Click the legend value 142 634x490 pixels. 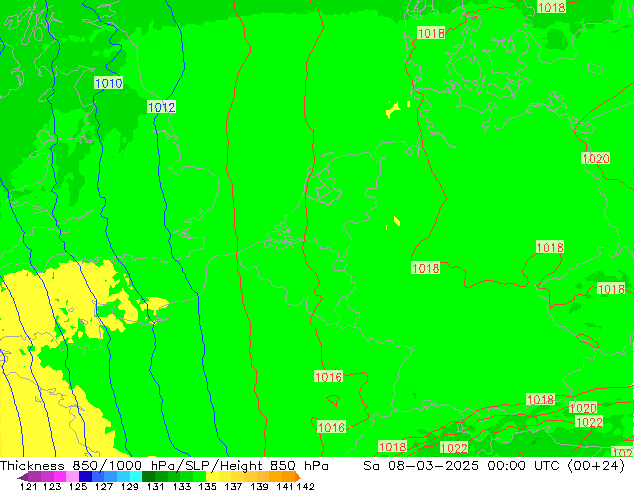click(x=305, y=486)
